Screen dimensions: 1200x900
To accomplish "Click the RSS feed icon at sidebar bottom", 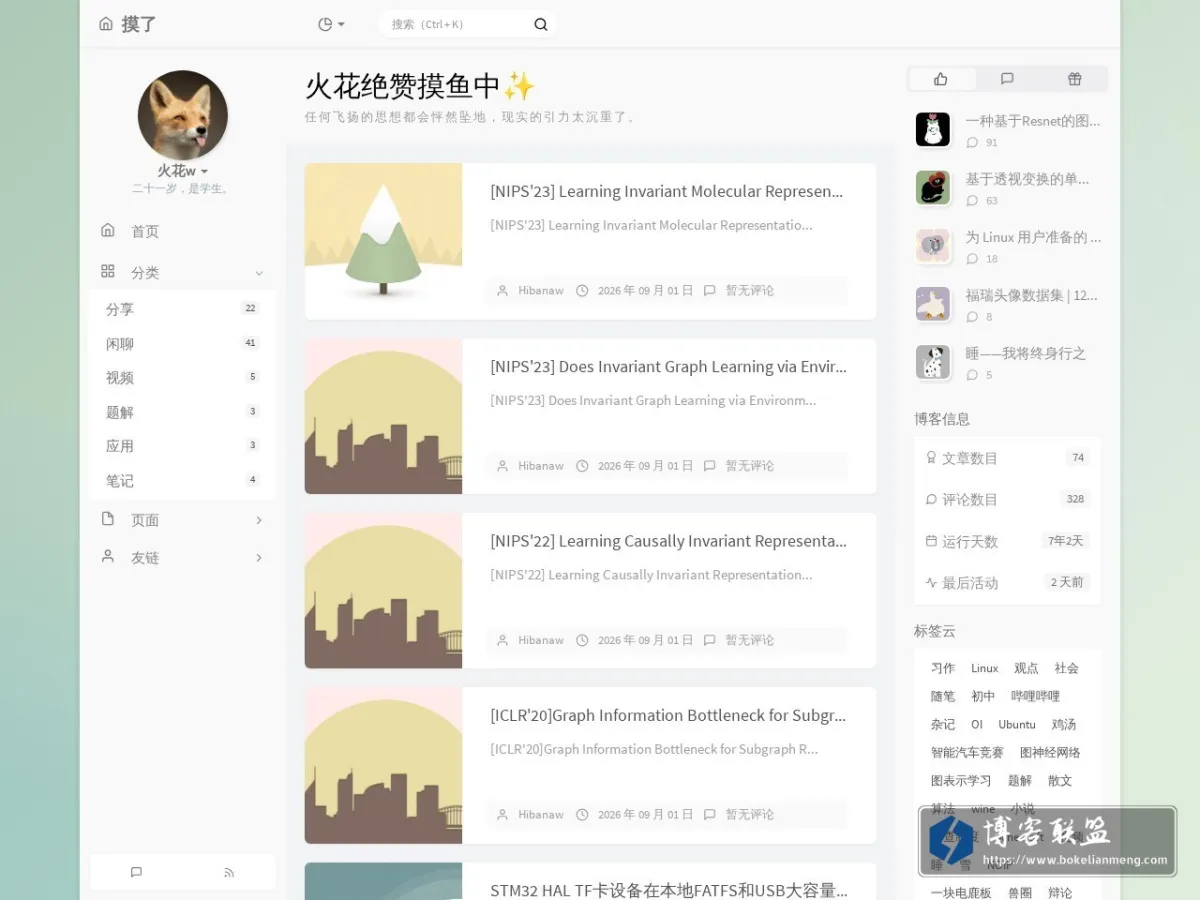I will pyautogui.click(x=229, y=872).
